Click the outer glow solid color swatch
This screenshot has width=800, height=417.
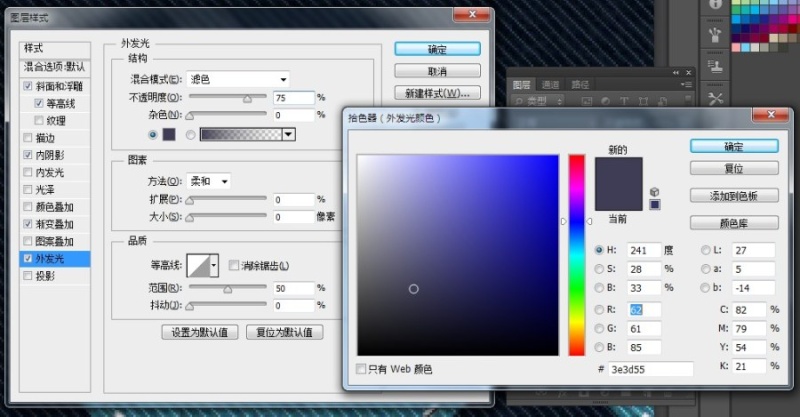click(x=168, y=134)
